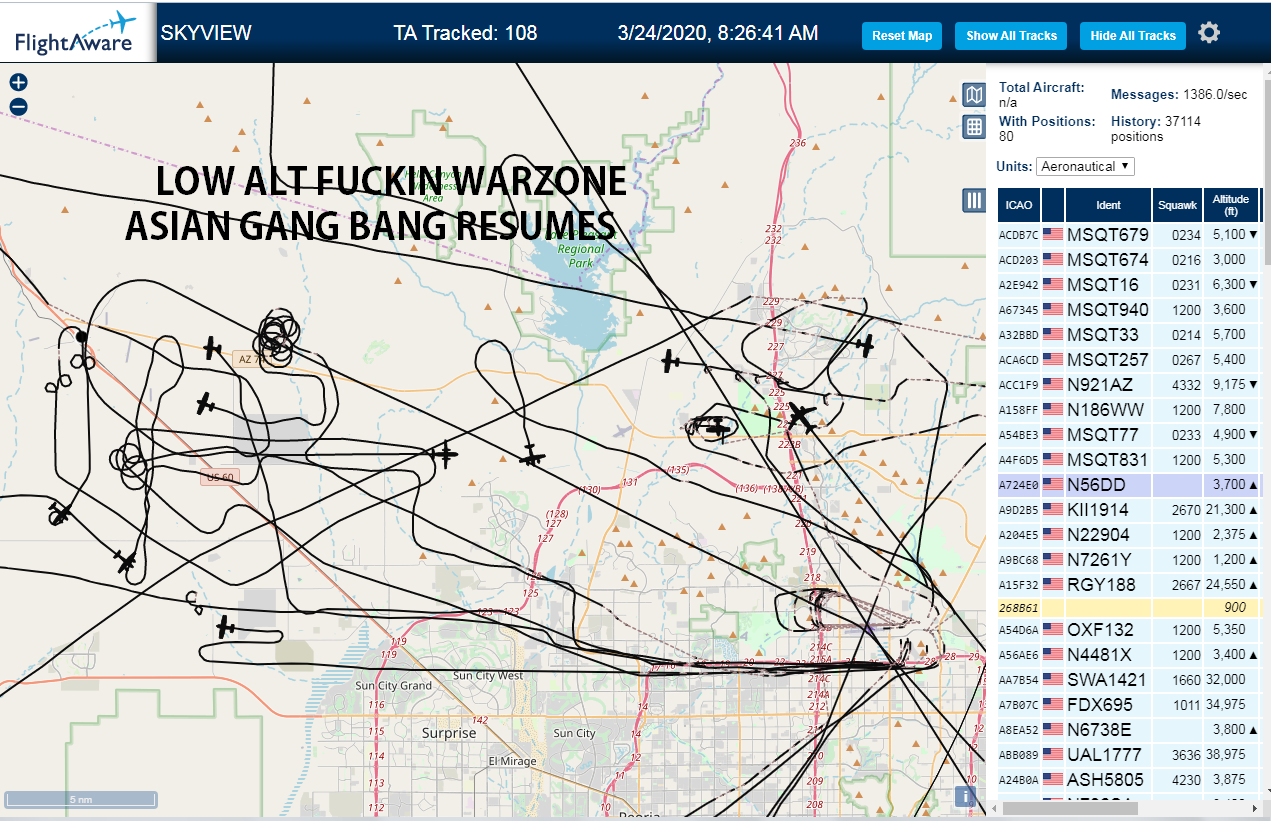
Task: Select the black dot track marker at west edge
Action: [x=81, y=337]
